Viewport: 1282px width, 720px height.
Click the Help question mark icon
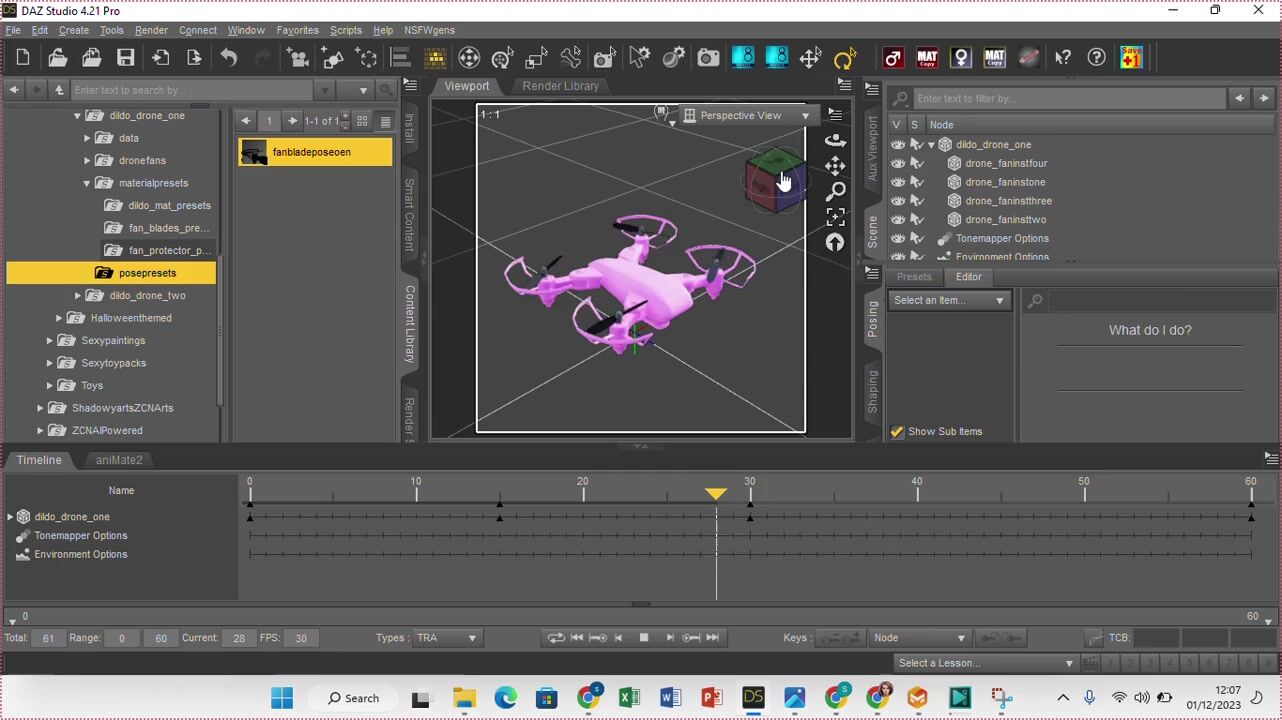click(1097, 58)
